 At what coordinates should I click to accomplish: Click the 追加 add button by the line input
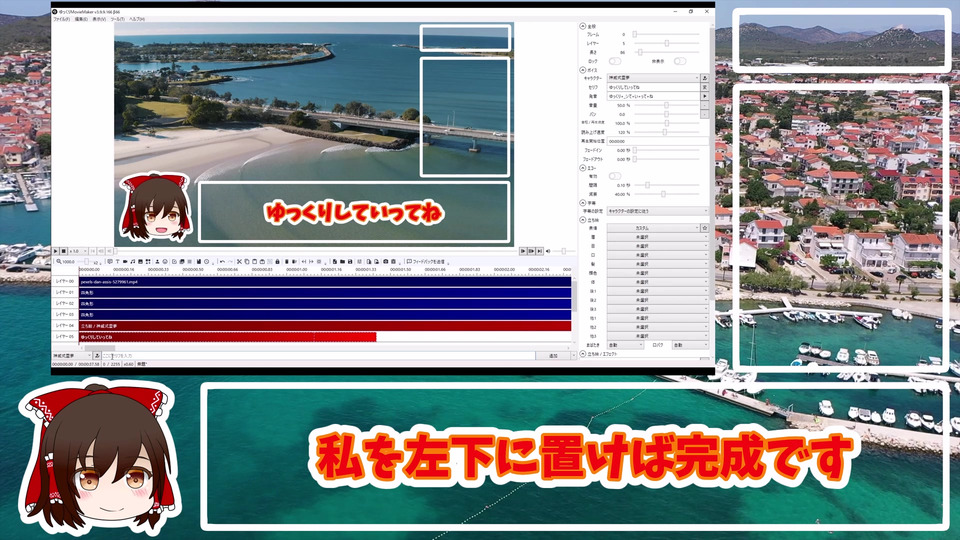553,356
